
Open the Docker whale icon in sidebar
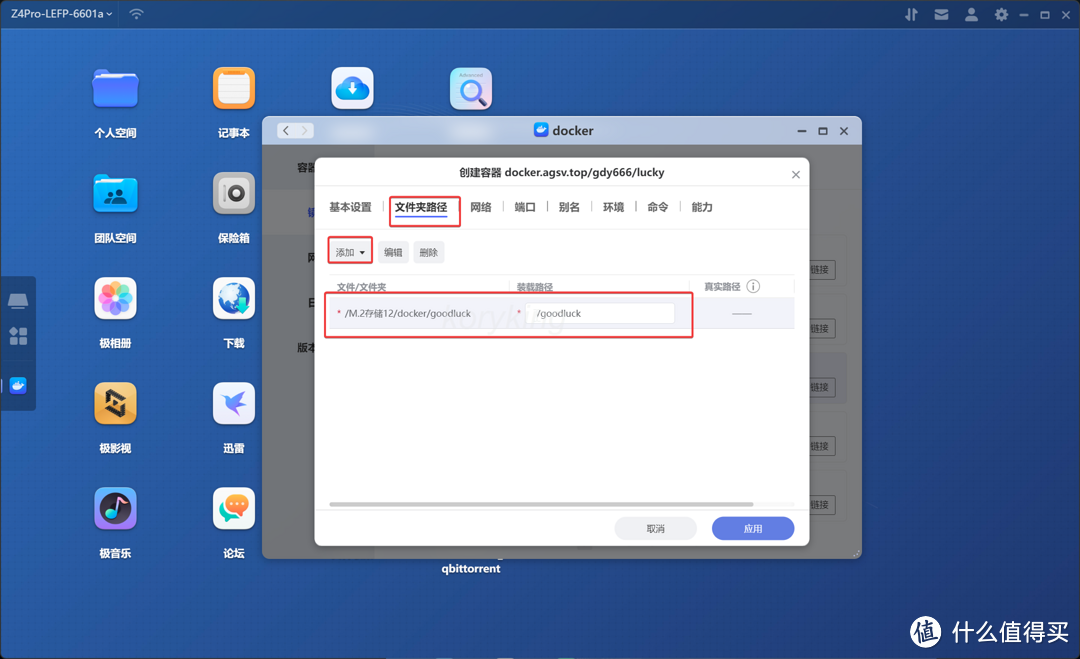pyautogui.click(x=18, y=384)
